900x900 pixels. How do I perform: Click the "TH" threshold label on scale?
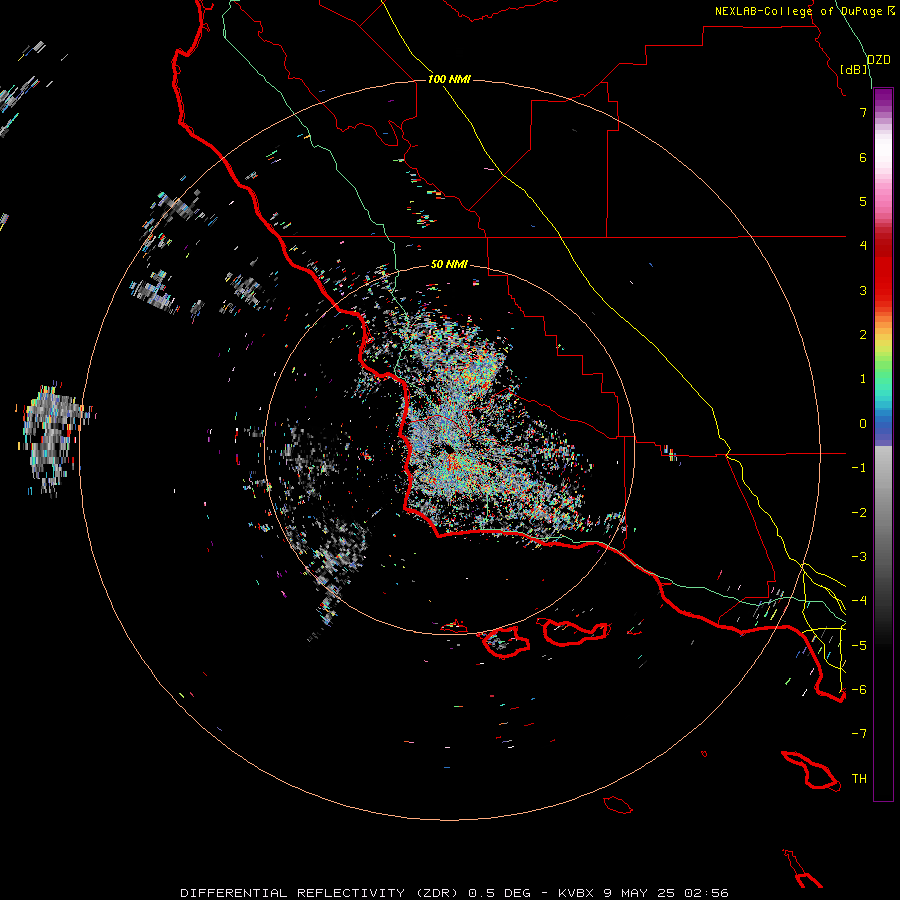859,779
